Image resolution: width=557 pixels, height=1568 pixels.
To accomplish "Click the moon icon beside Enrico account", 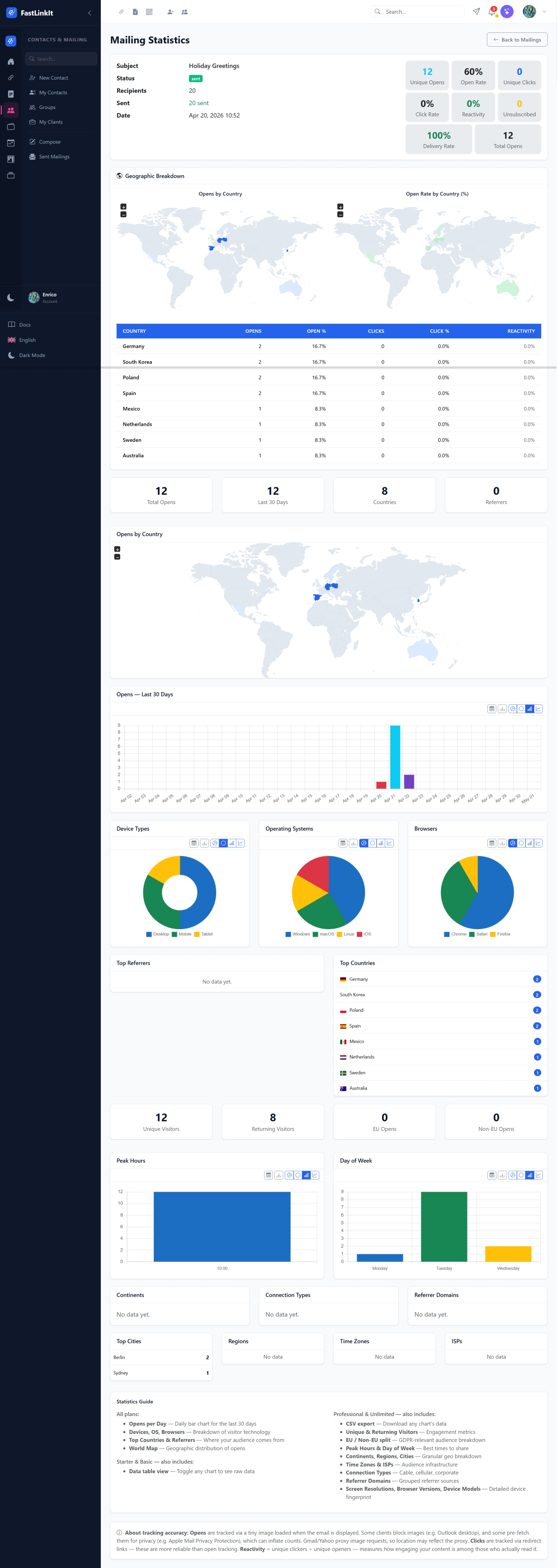I will pos(10,298).
